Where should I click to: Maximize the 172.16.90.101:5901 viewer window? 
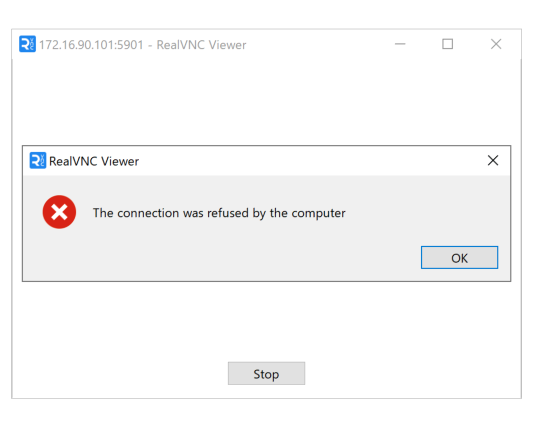[x=447, y=44]
